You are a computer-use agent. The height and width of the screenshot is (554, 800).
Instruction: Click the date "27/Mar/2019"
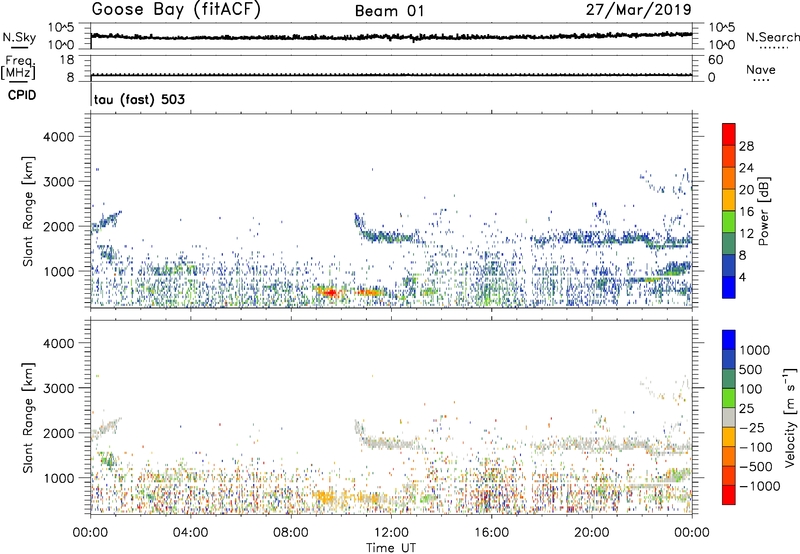(x=638, y=9)
